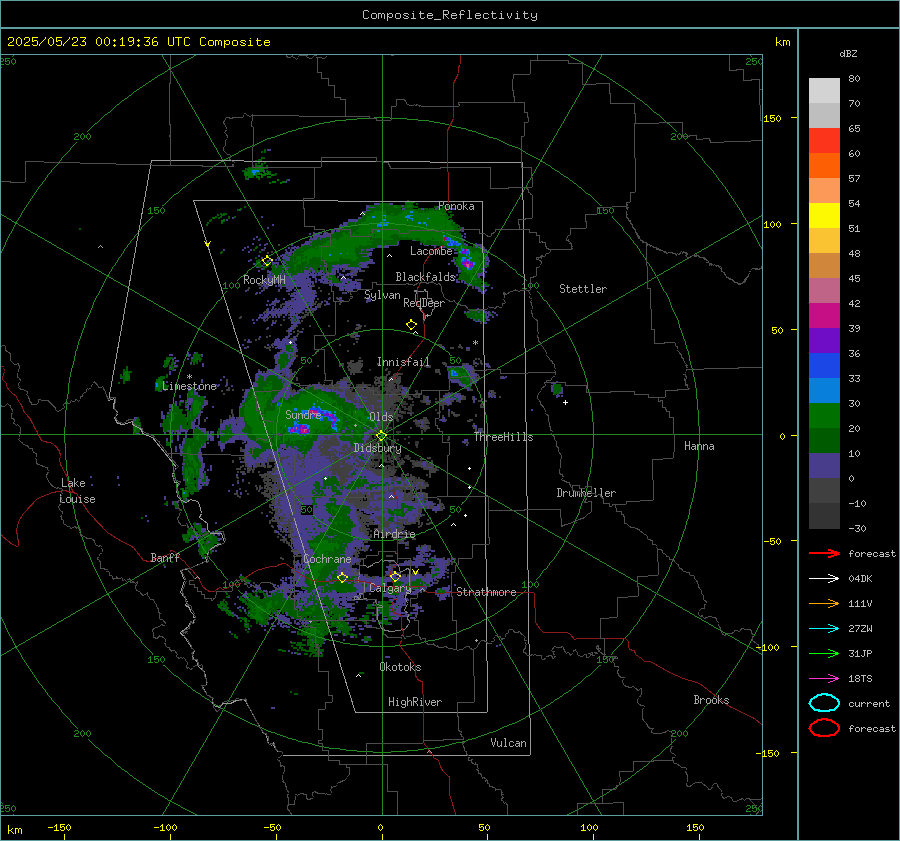The width and height of the screenshot is (900, 841).
Task: Click the 04DK legend text
Action: click(x=860, y=579)
